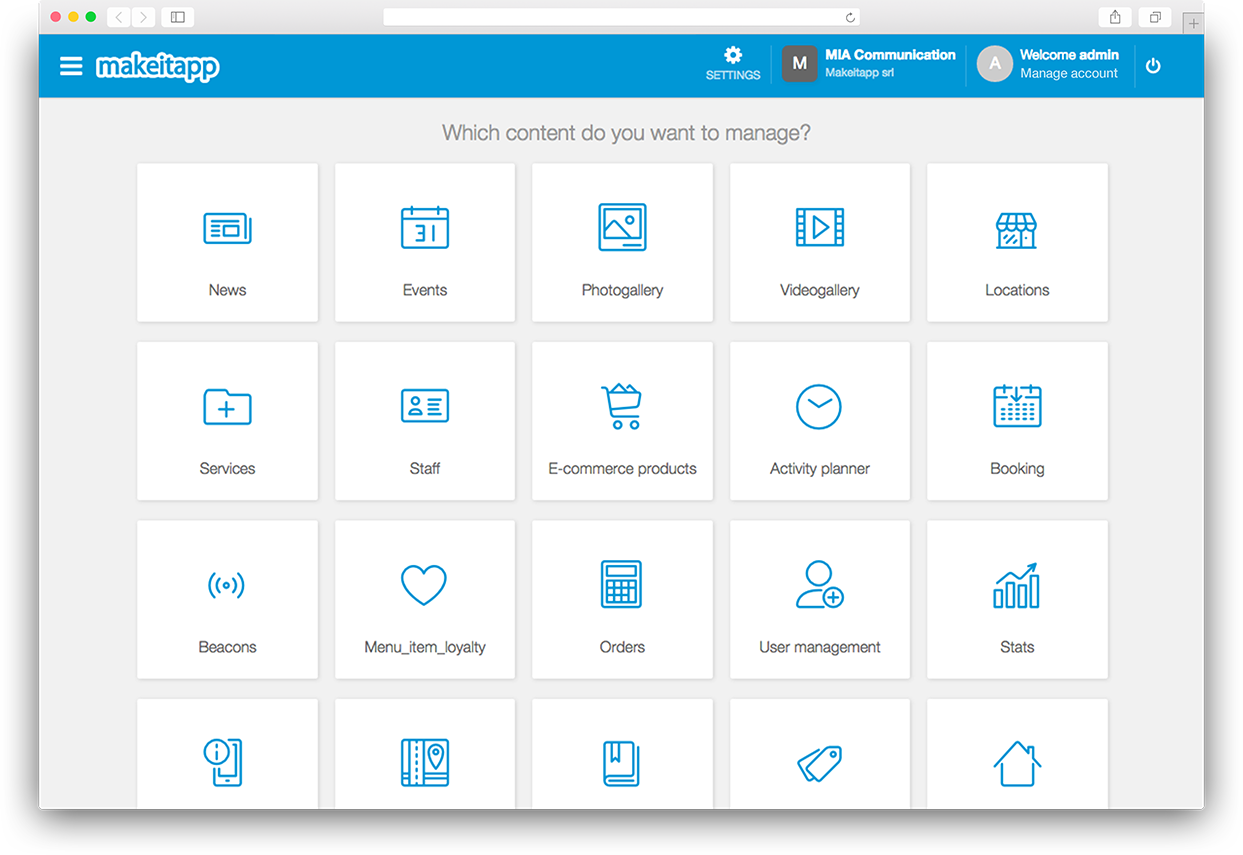Open the Booking calendar icon
Viewport: 1243px width, 855px height.
click(x=1017, y=406)
